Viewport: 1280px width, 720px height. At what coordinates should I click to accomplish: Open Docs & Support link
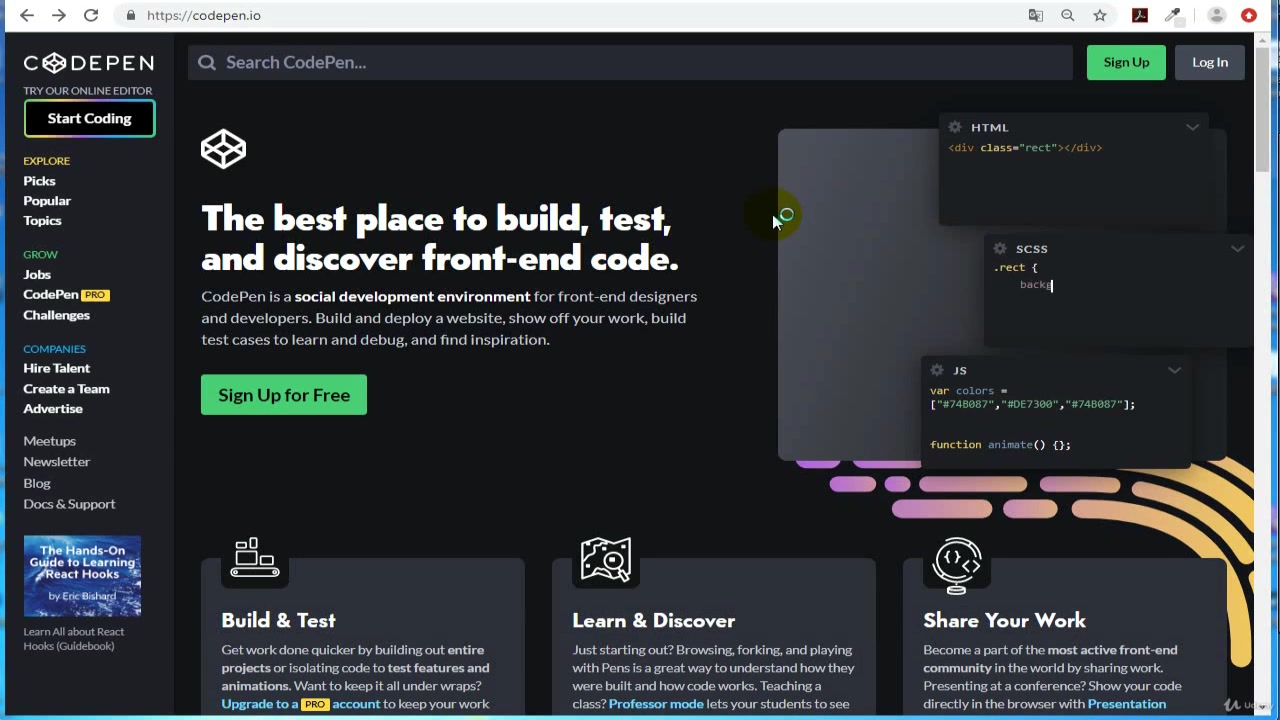[x=69, y=504]
